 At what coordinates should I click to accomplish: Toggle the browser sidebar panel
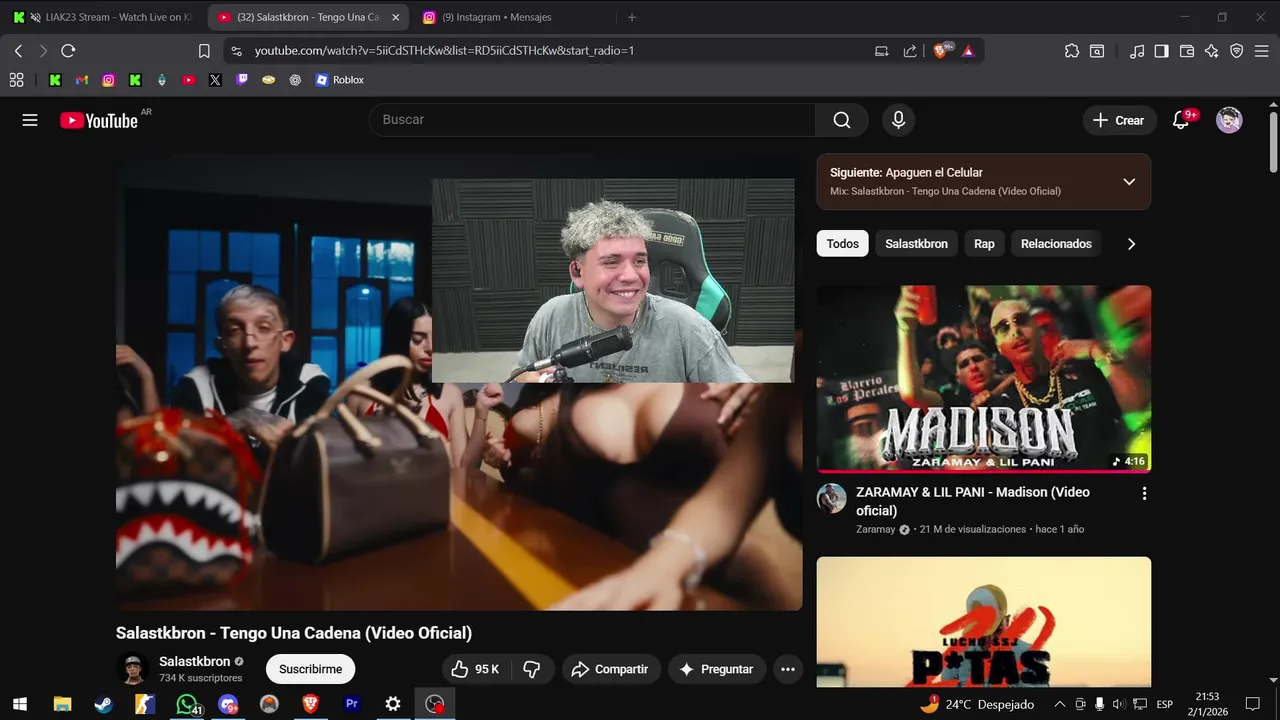[x=1161, y=50]
